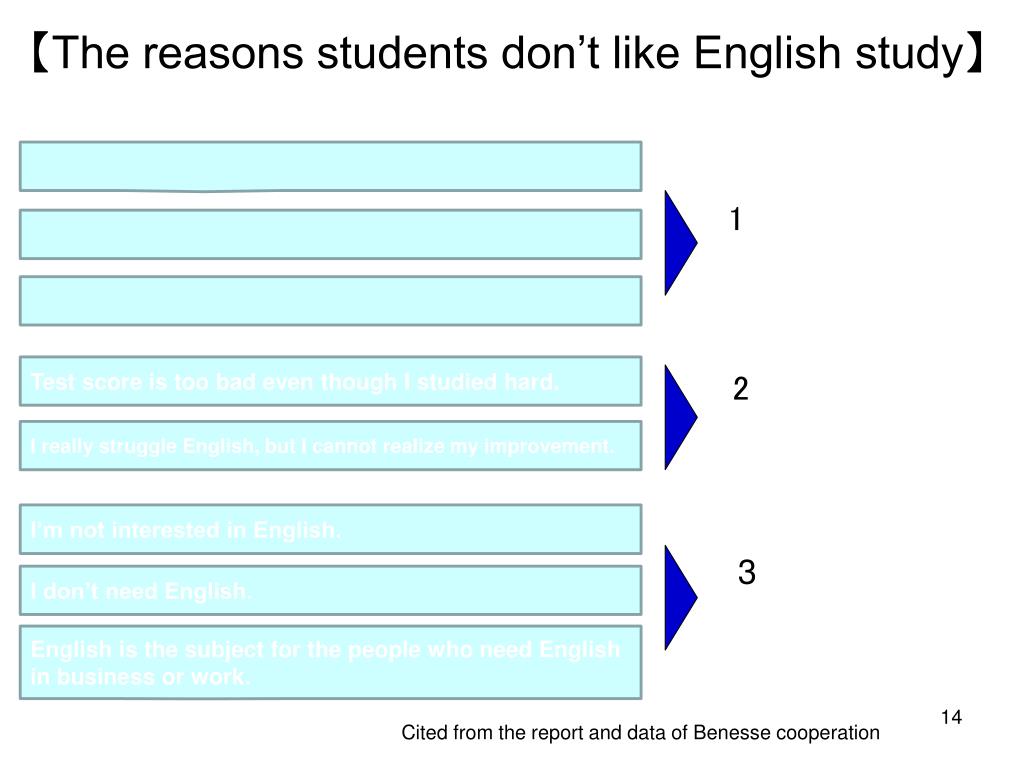Select the second empty cyan box

coord(330,234)
